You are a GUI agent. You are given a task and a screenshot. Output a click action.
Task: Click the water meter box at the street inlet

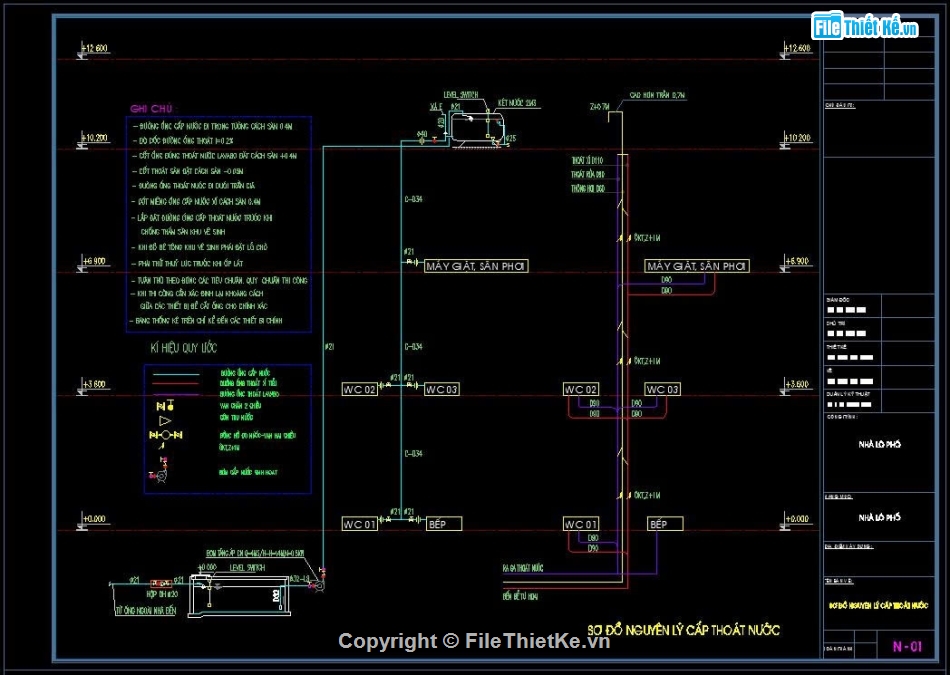click(x=160, y=582)
